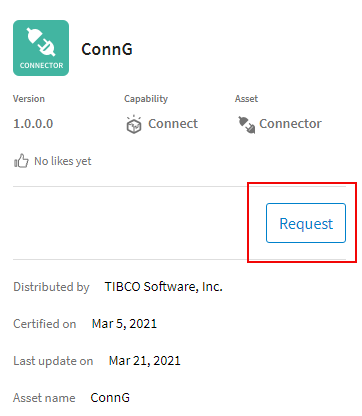Click the Connect capability cube icon
This screenshot has height=416, width=362.
pos(134,125)
